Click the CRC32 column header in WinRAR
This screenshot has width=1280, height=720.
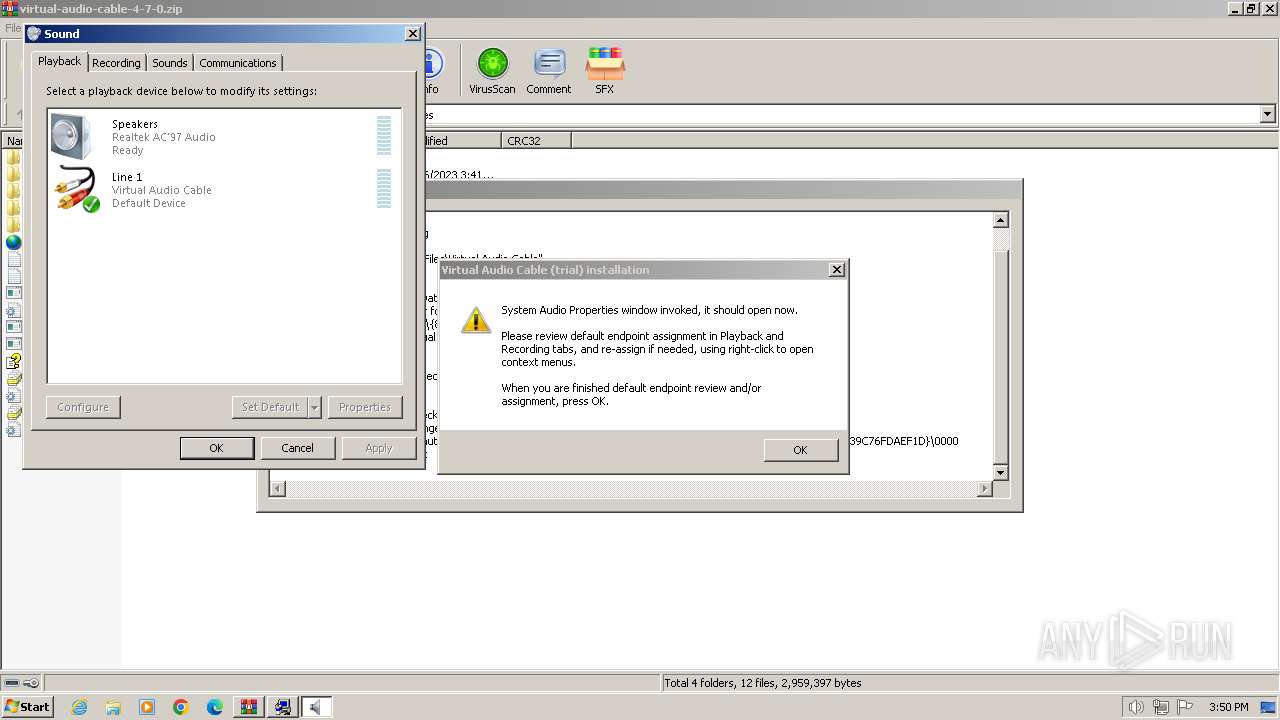click(535, 141)
